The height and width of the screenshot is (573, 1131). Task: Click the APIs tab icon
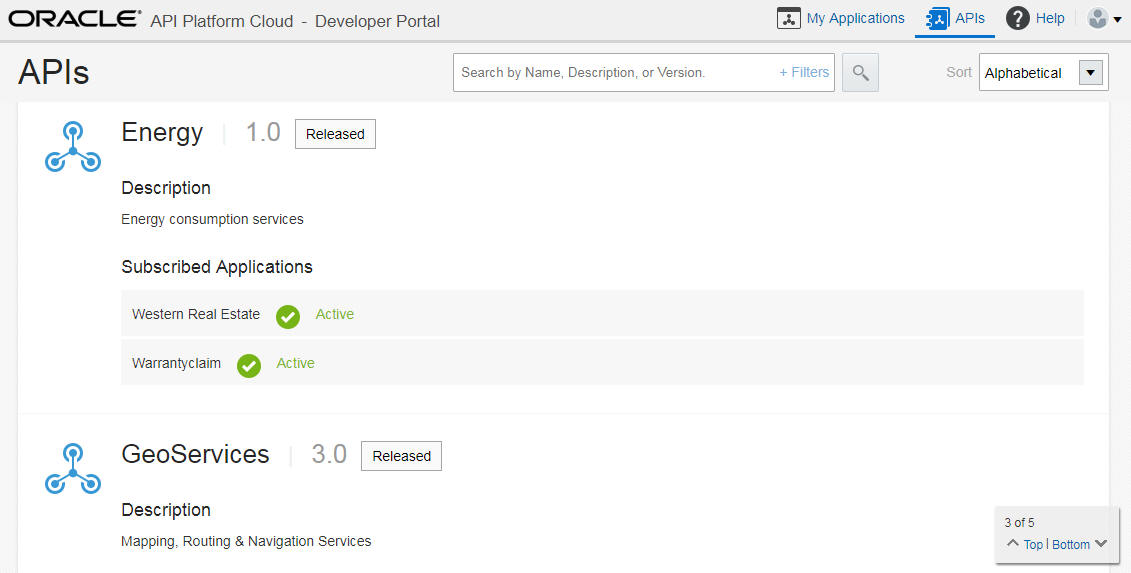[937, 19]
